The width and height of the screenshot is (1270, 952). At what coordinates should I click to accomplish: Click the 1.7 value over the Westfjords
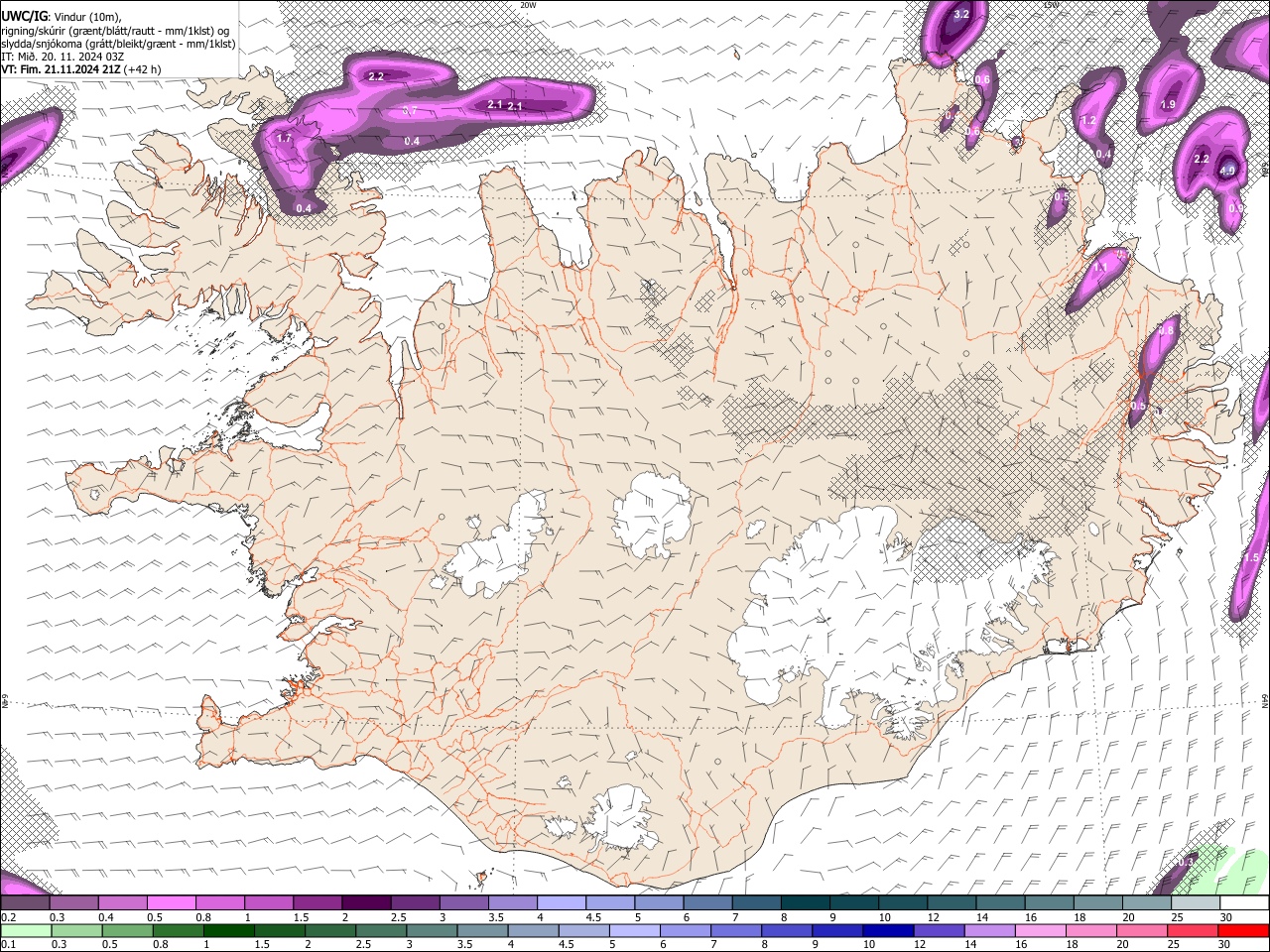click(284, 139)
